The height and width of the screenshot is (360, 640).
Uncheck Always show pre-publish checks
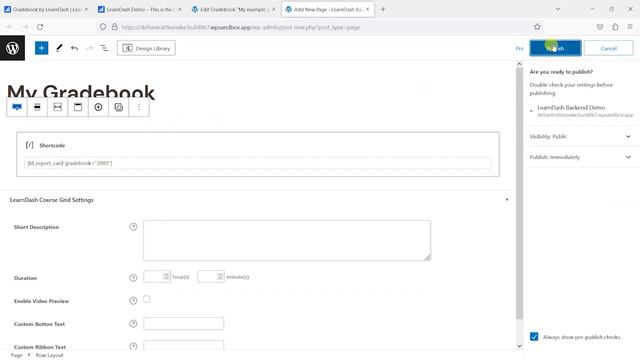coord(534,337)
